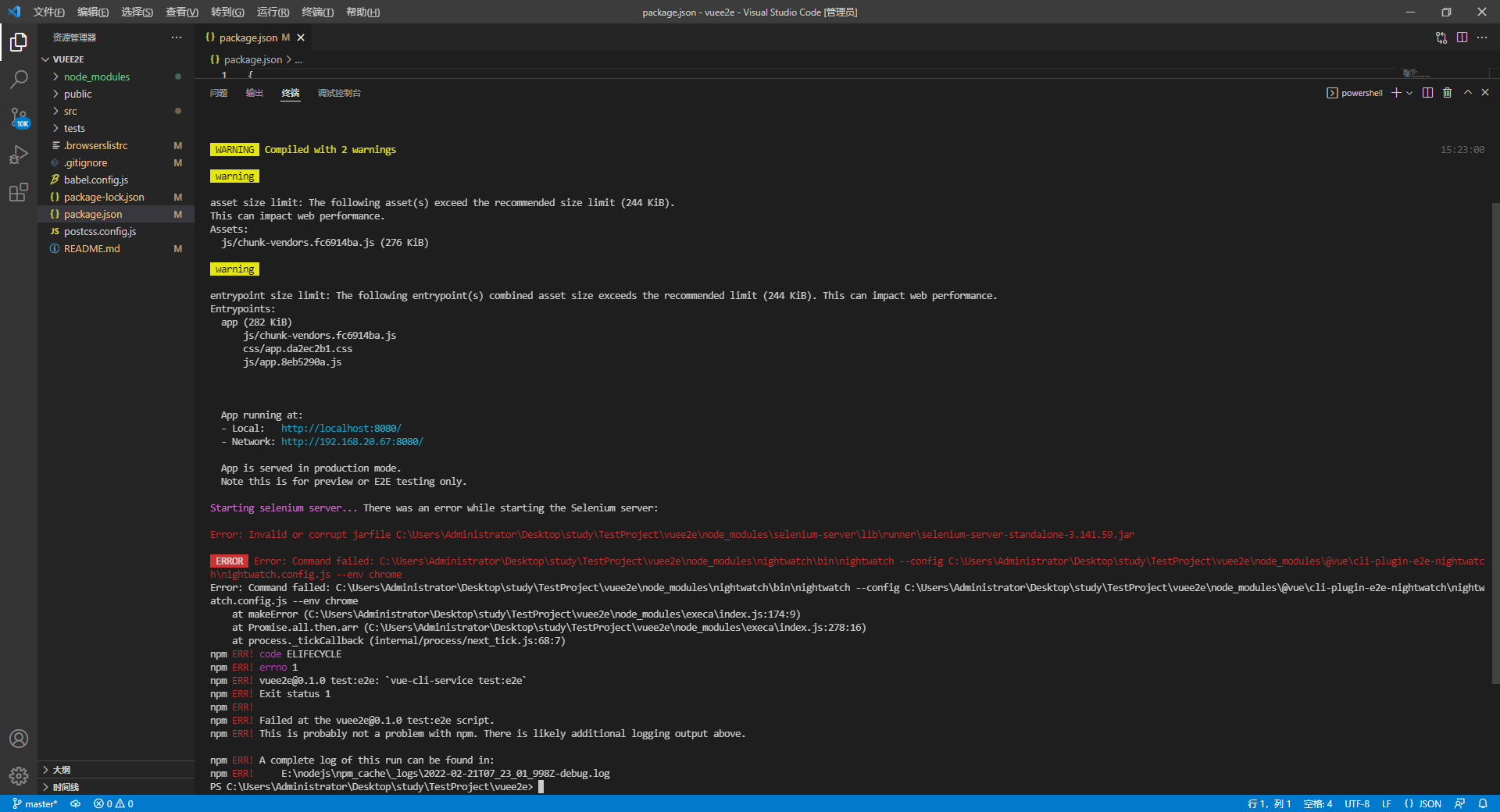
Task: Change language mode via JSON indicator
Action: (1423, 803)
